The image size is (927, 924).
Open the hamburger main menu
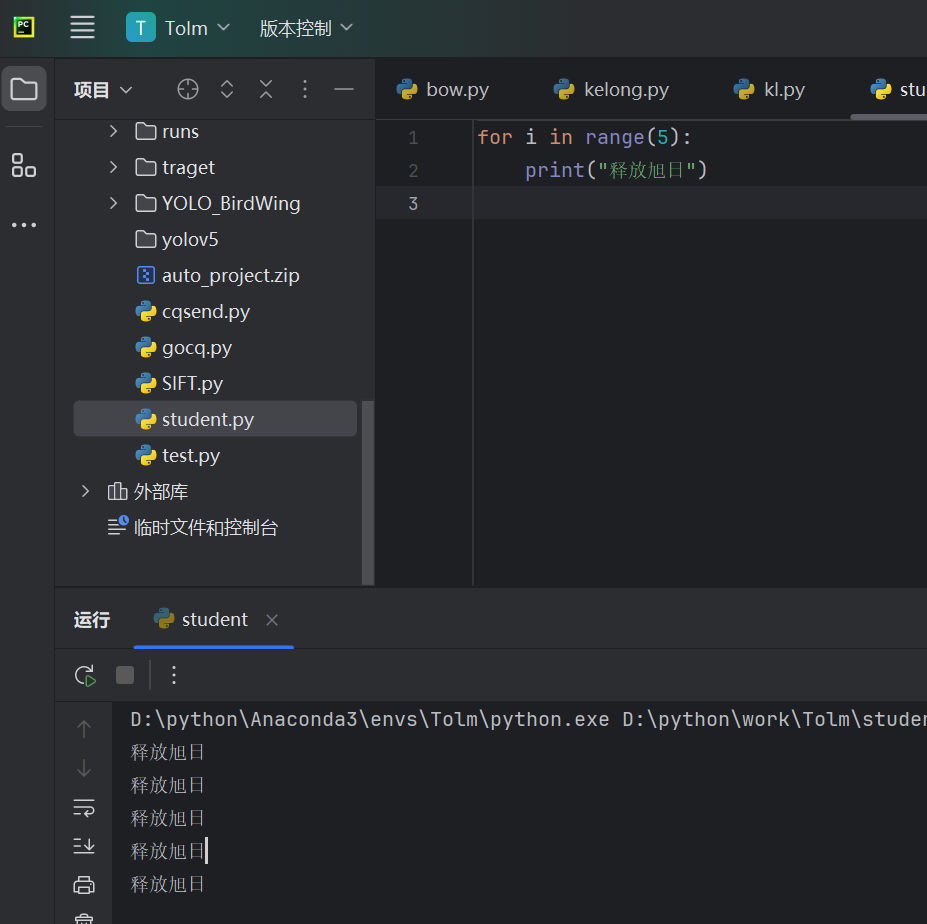tap(82, 28)
